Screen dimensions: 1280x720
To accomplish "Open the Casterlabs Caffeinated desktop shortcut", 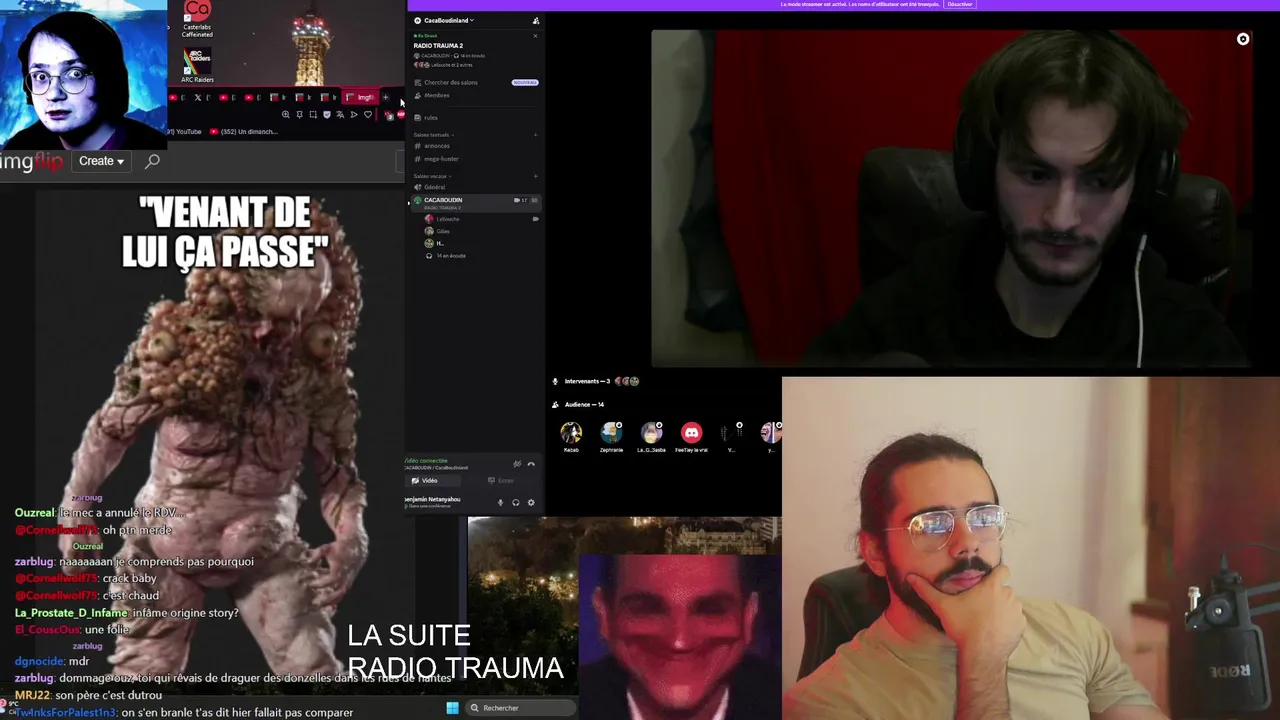I will coord(197,20).
